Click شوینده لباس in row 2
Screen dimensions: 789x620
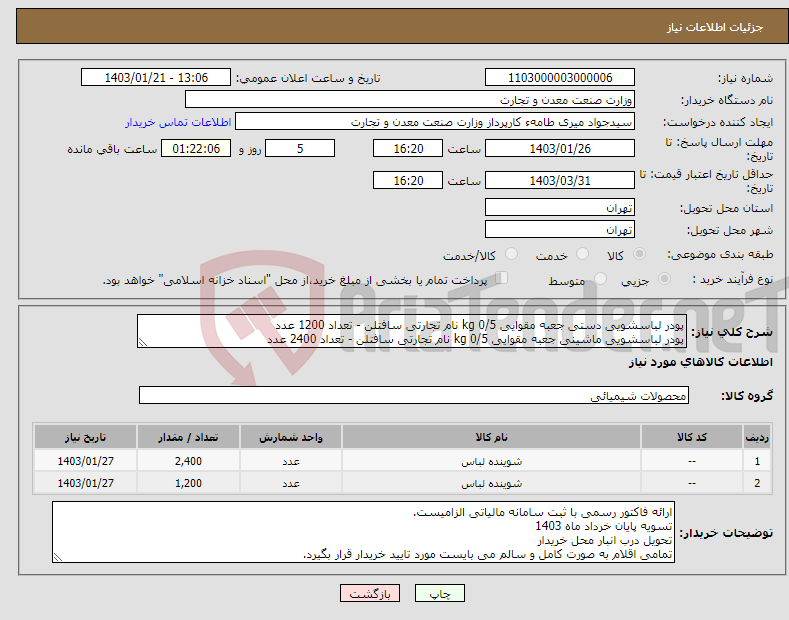pos(492,483)
